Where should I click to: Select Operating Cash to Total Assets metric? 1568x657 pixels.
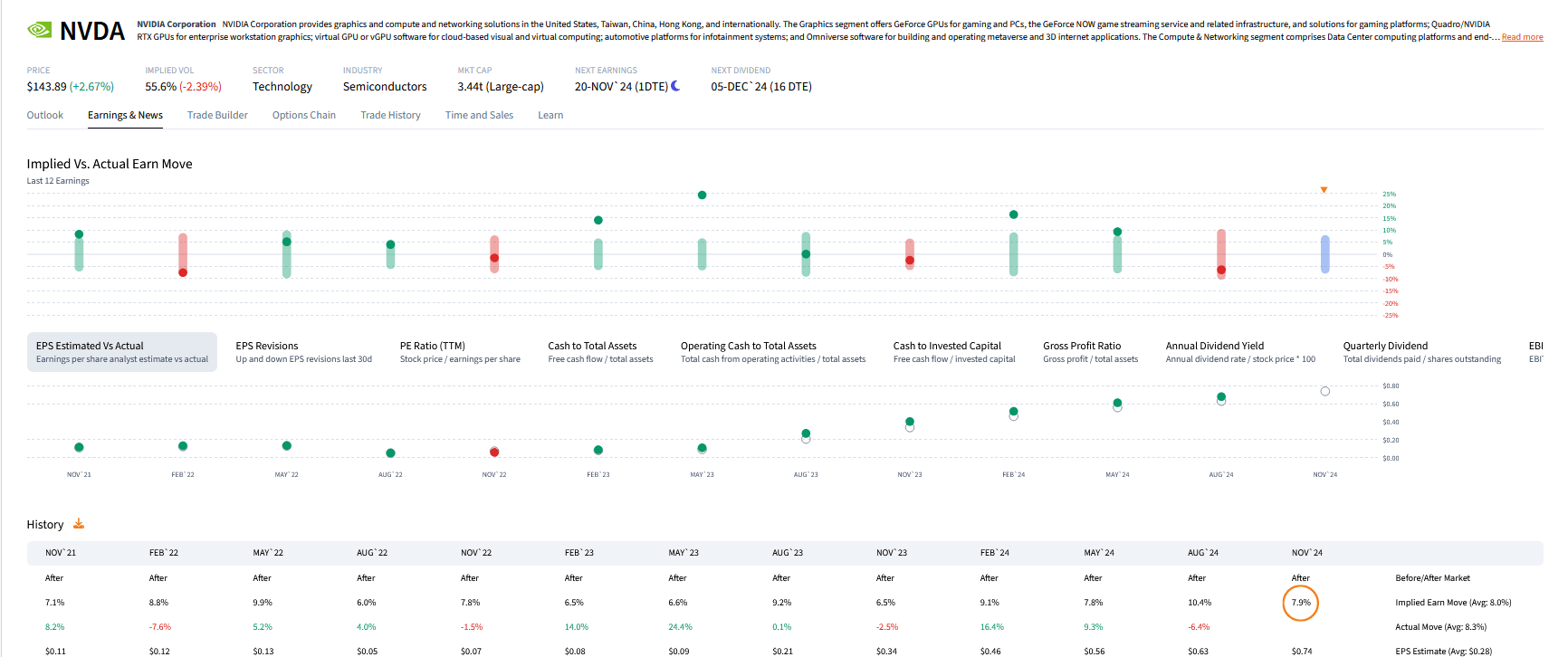coord(773,352)
